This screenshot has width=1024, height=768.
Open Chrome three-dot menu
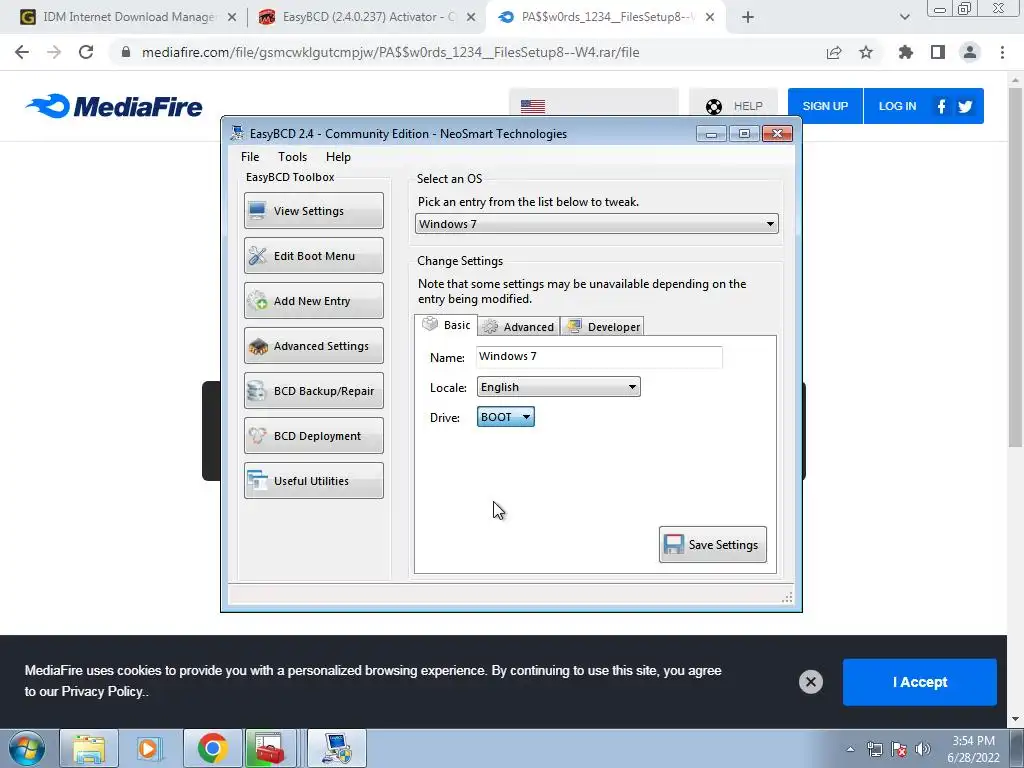pyautogui.click(x=1002, y=52)
